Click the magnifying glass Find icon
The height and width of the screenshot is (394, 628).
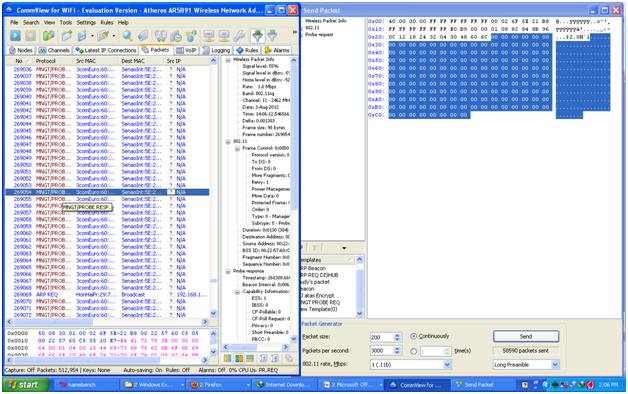pos(127,36)
